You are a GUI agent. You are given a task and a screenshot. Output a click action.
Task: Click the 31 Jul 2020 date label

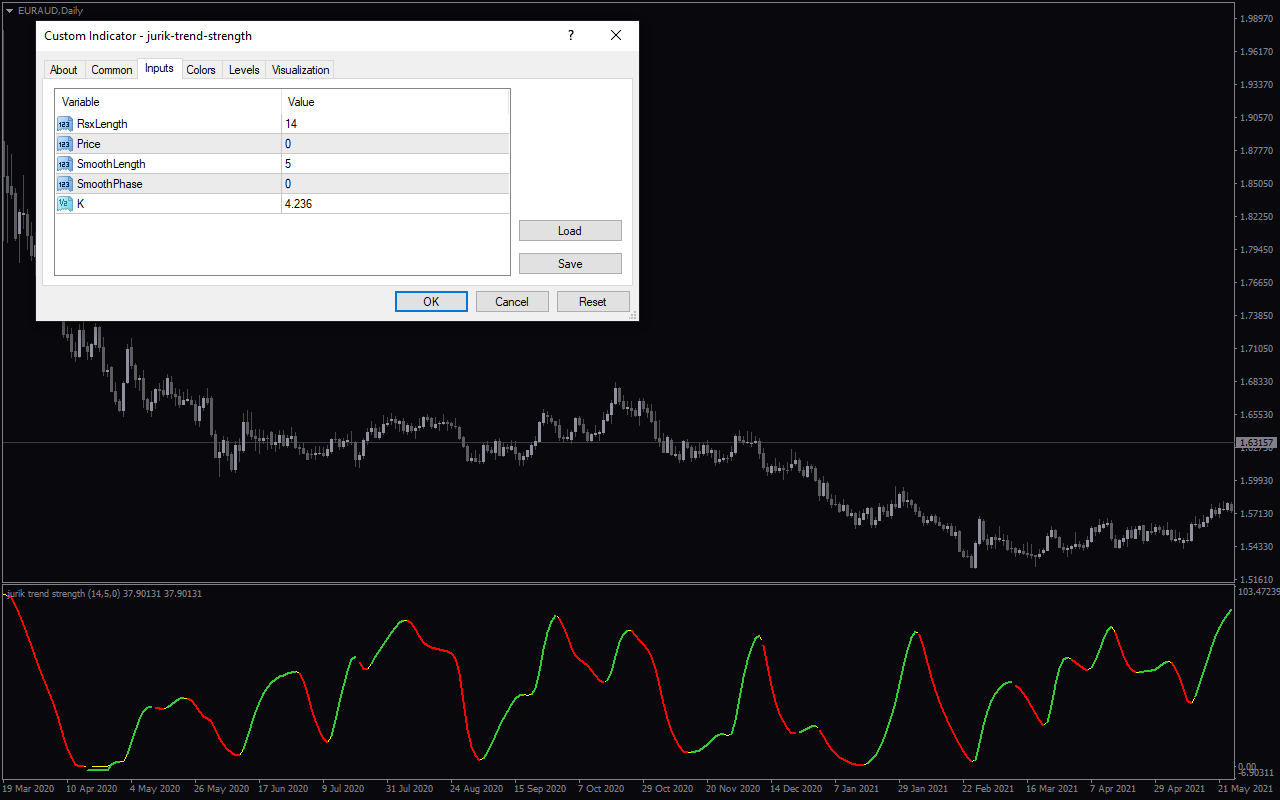click(x=412, y=788)
